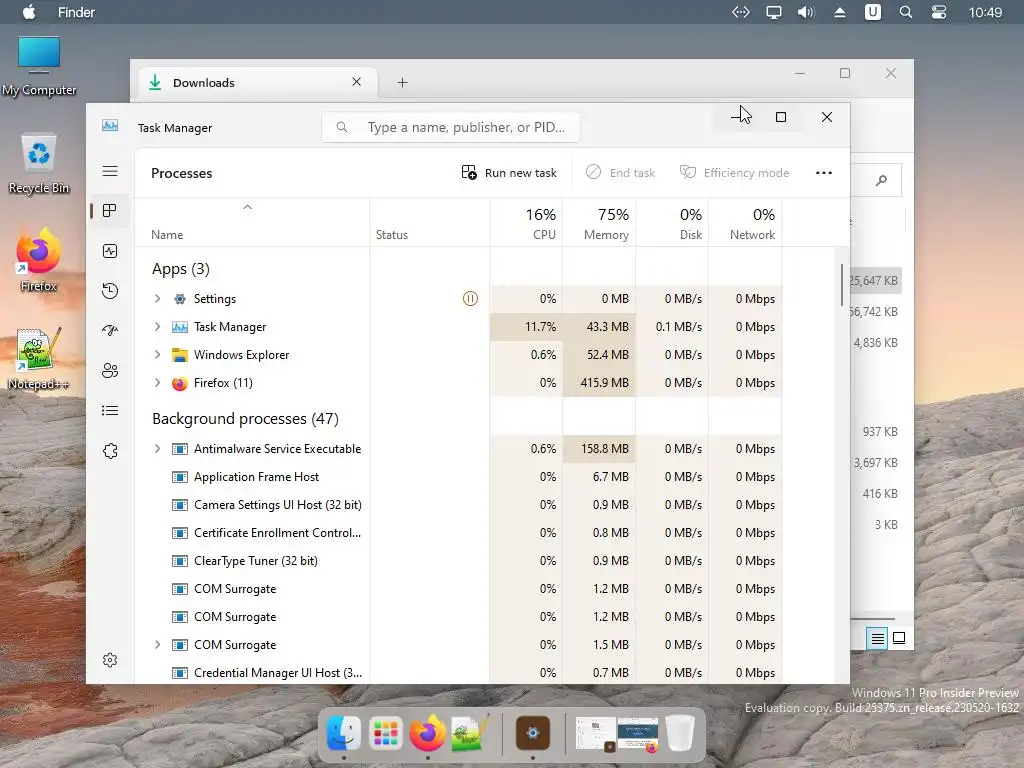Select the Certificate Enrollment Control process
This screenshot has width=1024, height=768.
click(458, 533)
